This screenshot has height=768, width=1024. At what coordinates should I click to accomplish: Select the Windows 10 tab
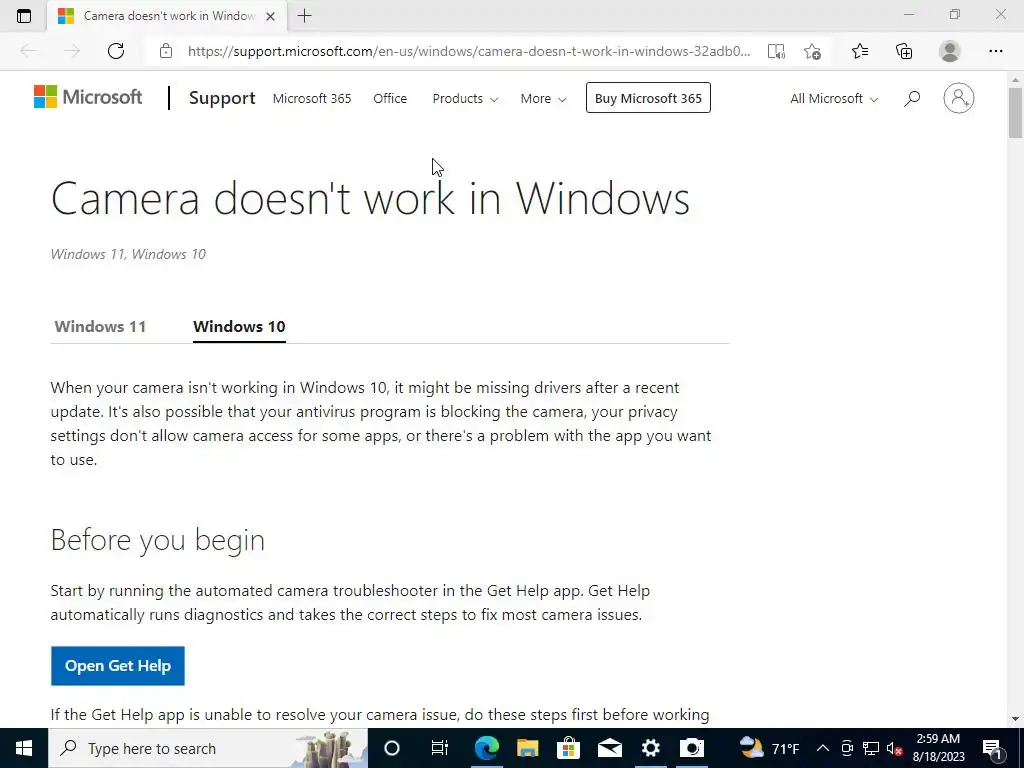click(239, 327)
